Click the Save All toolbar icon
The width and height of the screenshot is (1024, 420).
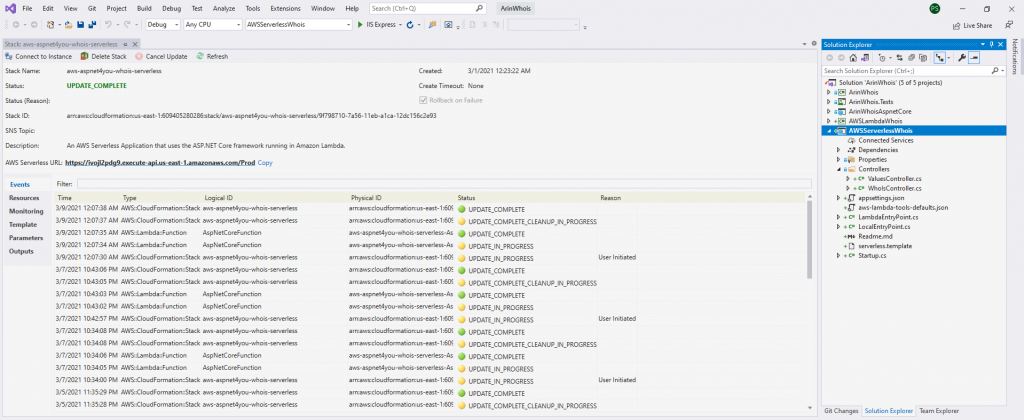click(92, 25)
